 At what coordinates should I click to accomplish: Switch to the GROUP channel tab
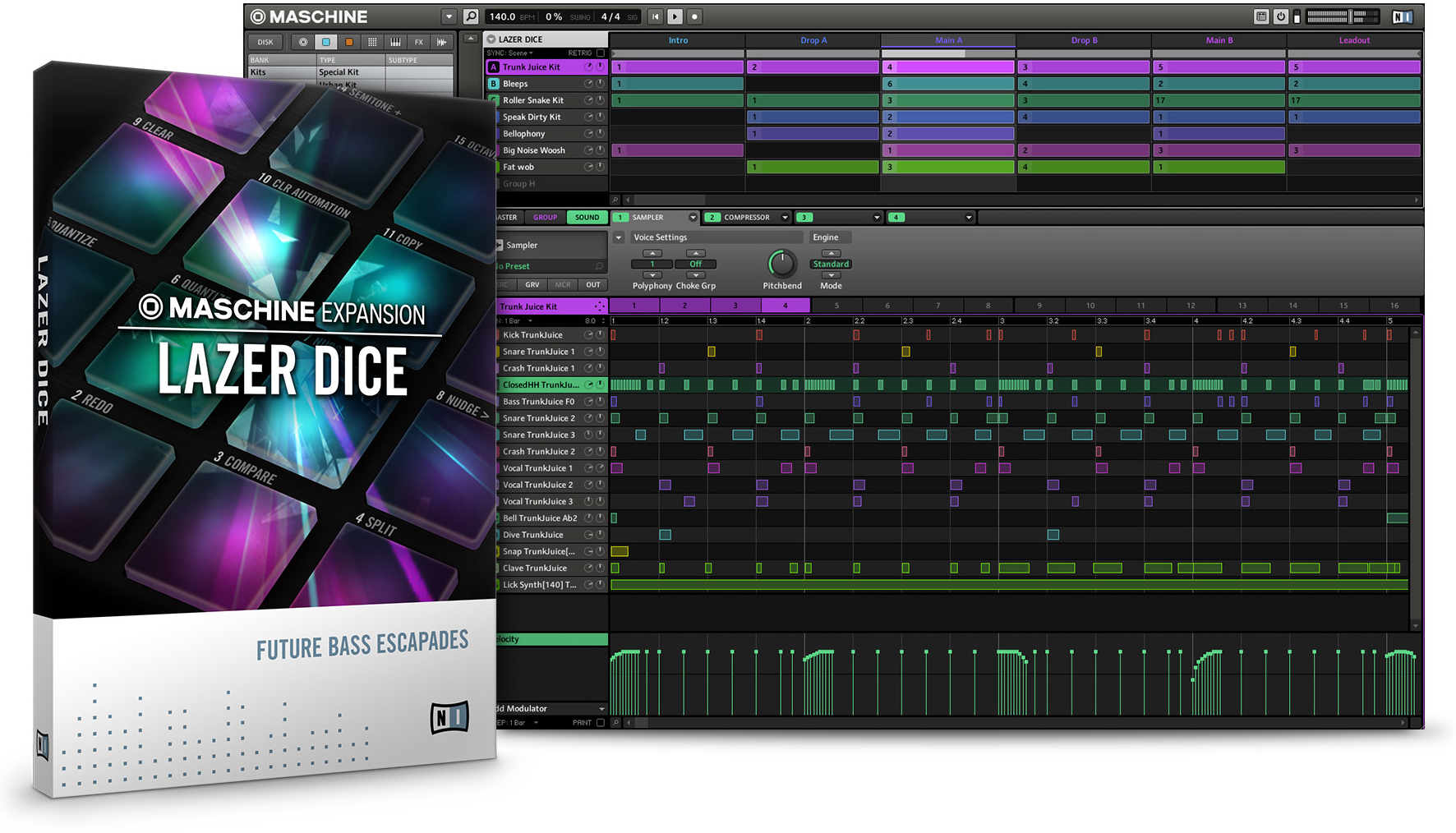click(545, 218)
